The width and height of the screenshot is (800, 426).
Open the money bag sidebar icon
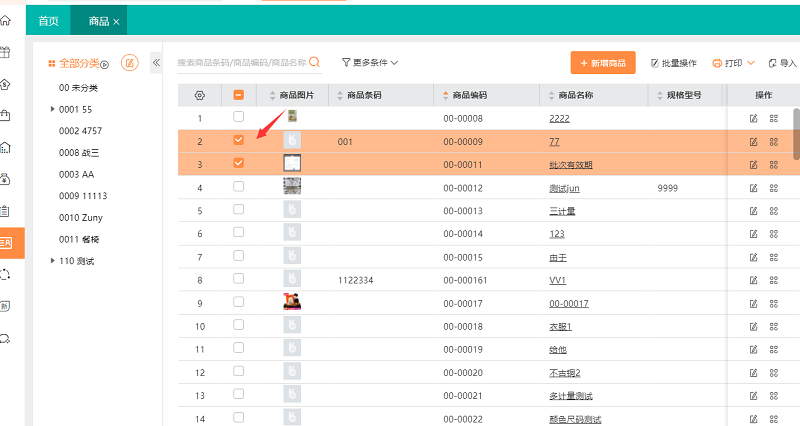5,179
